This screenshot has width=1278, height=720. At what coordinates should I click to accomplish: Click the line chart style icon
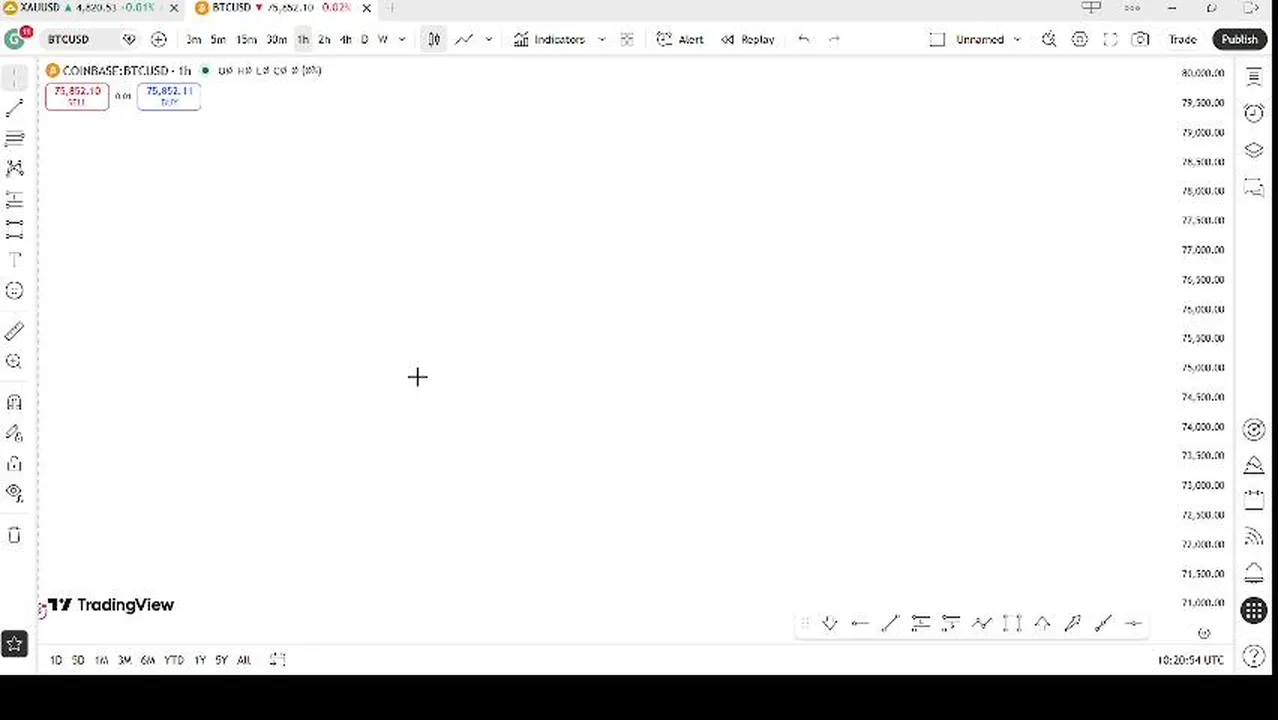(x=464, y=39)
